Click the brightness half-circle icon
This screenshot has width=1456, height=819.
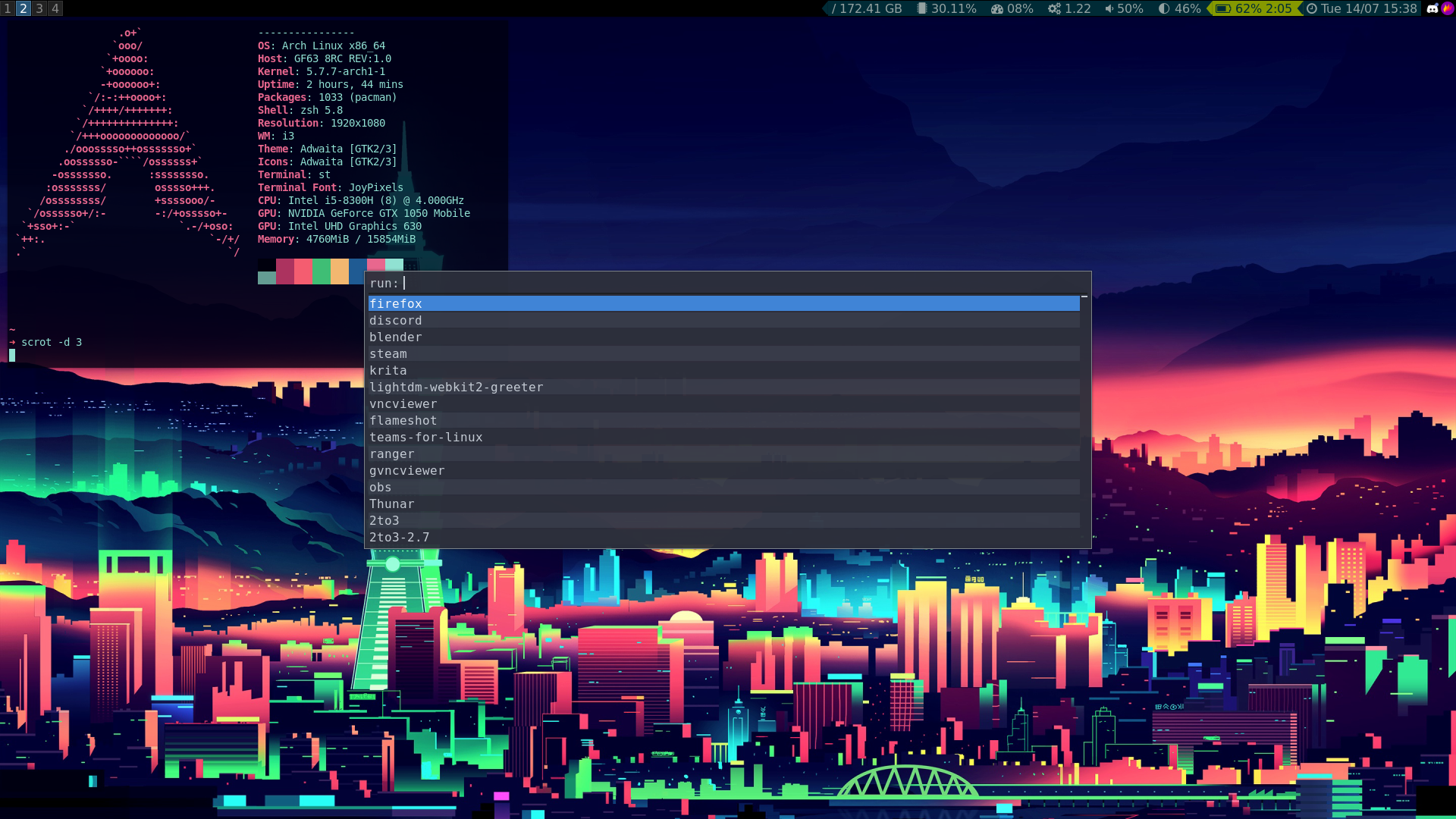click(1164, 9)
